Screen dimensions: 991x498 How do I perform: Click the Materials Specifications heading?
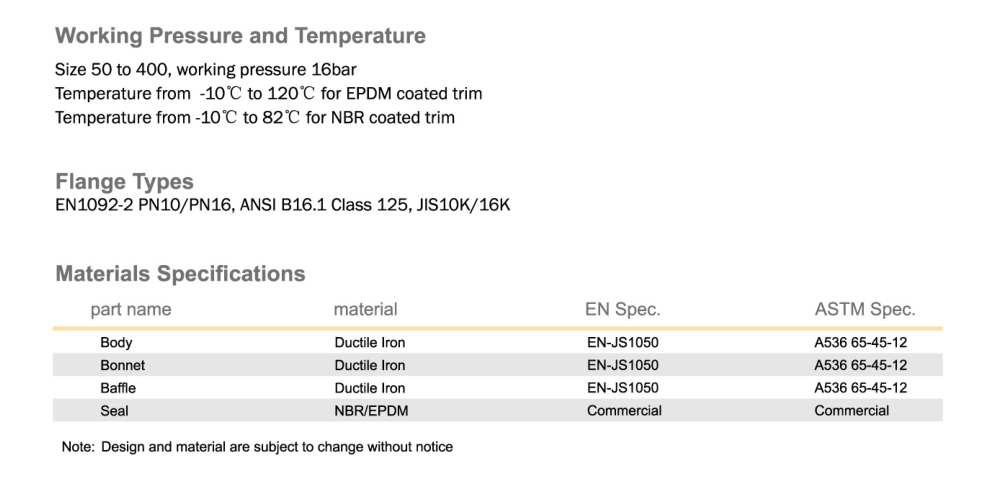coord(180,273)
